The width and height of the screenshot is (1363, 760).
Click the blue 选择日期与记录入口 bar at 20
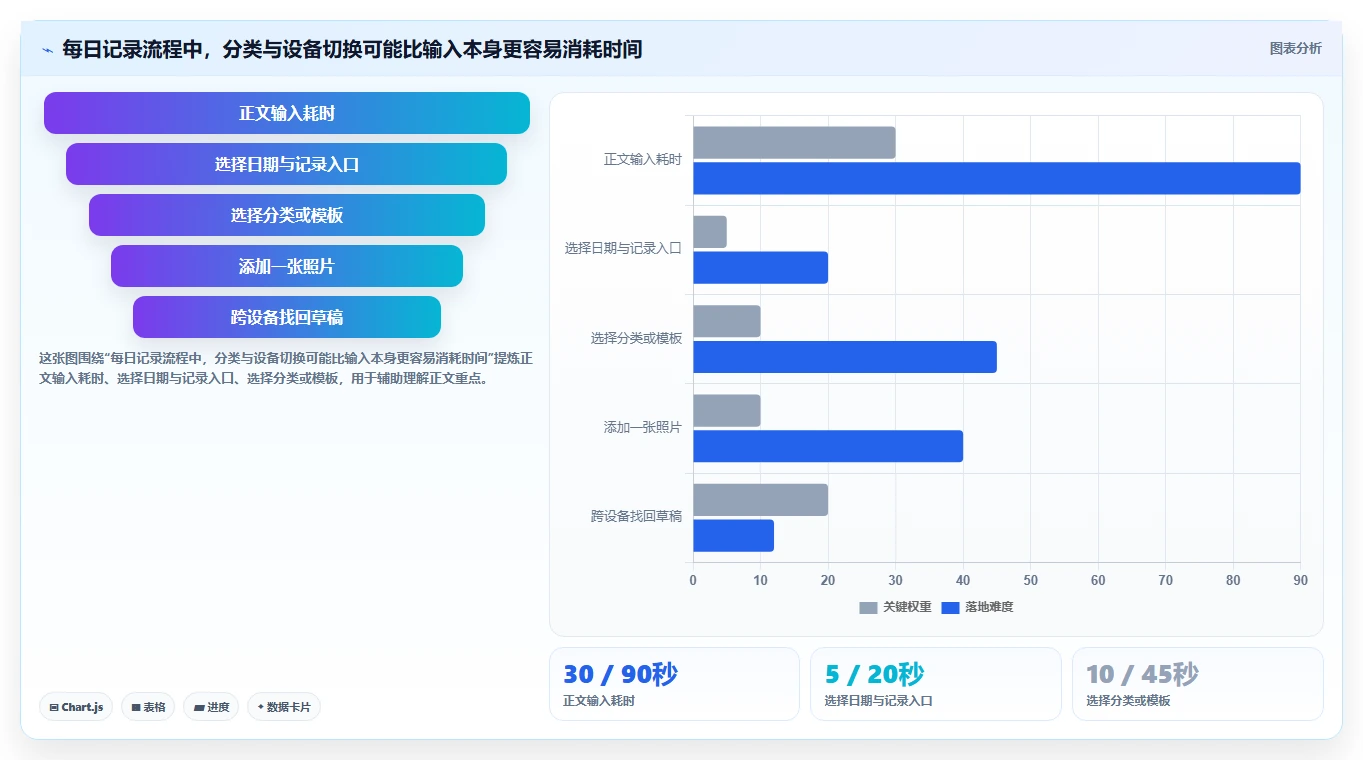click(760, 267)
